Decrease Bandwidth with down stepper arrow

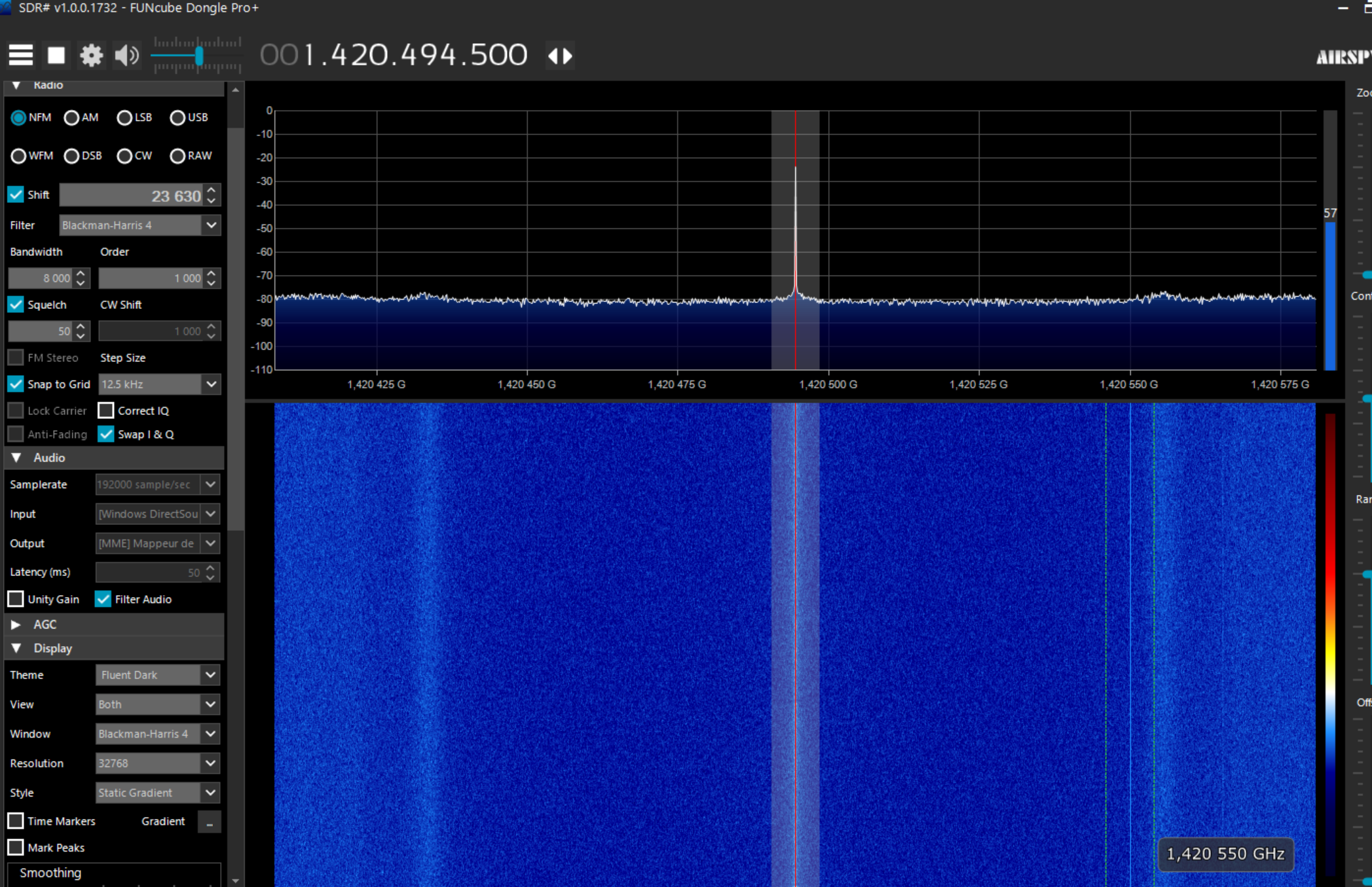81,283
